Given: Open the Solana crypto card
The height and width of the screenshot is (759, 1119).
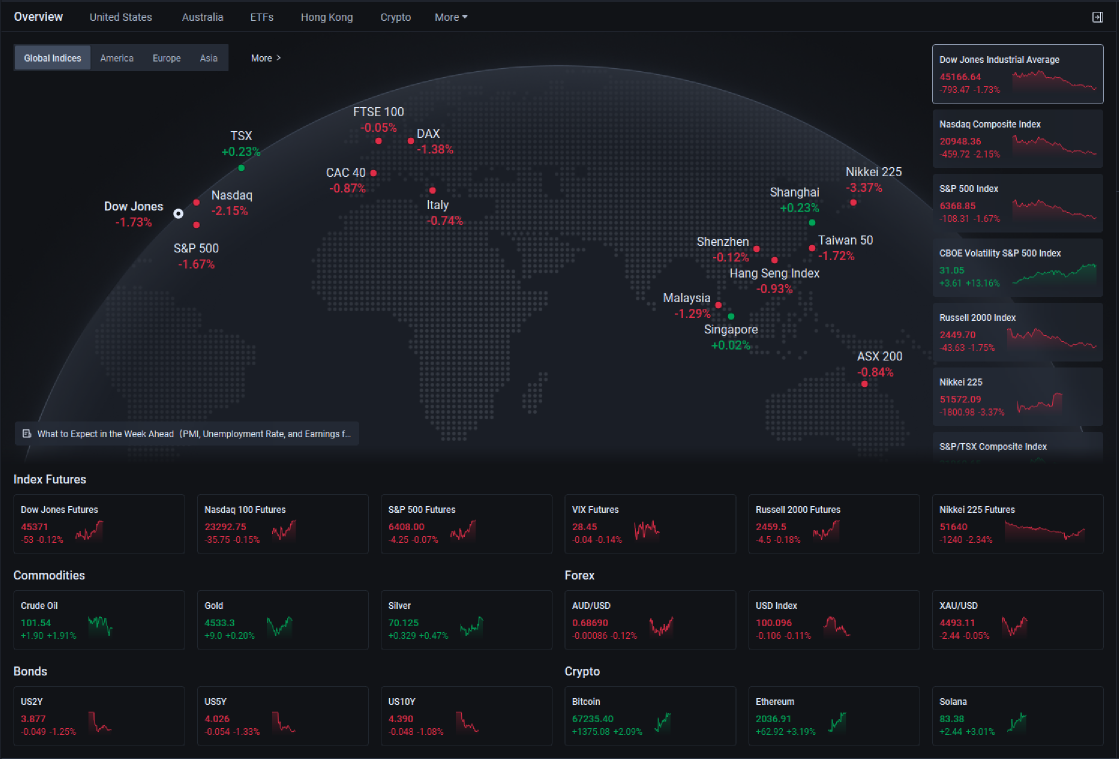Looking at the screenshot, I should click(1018, 716).
